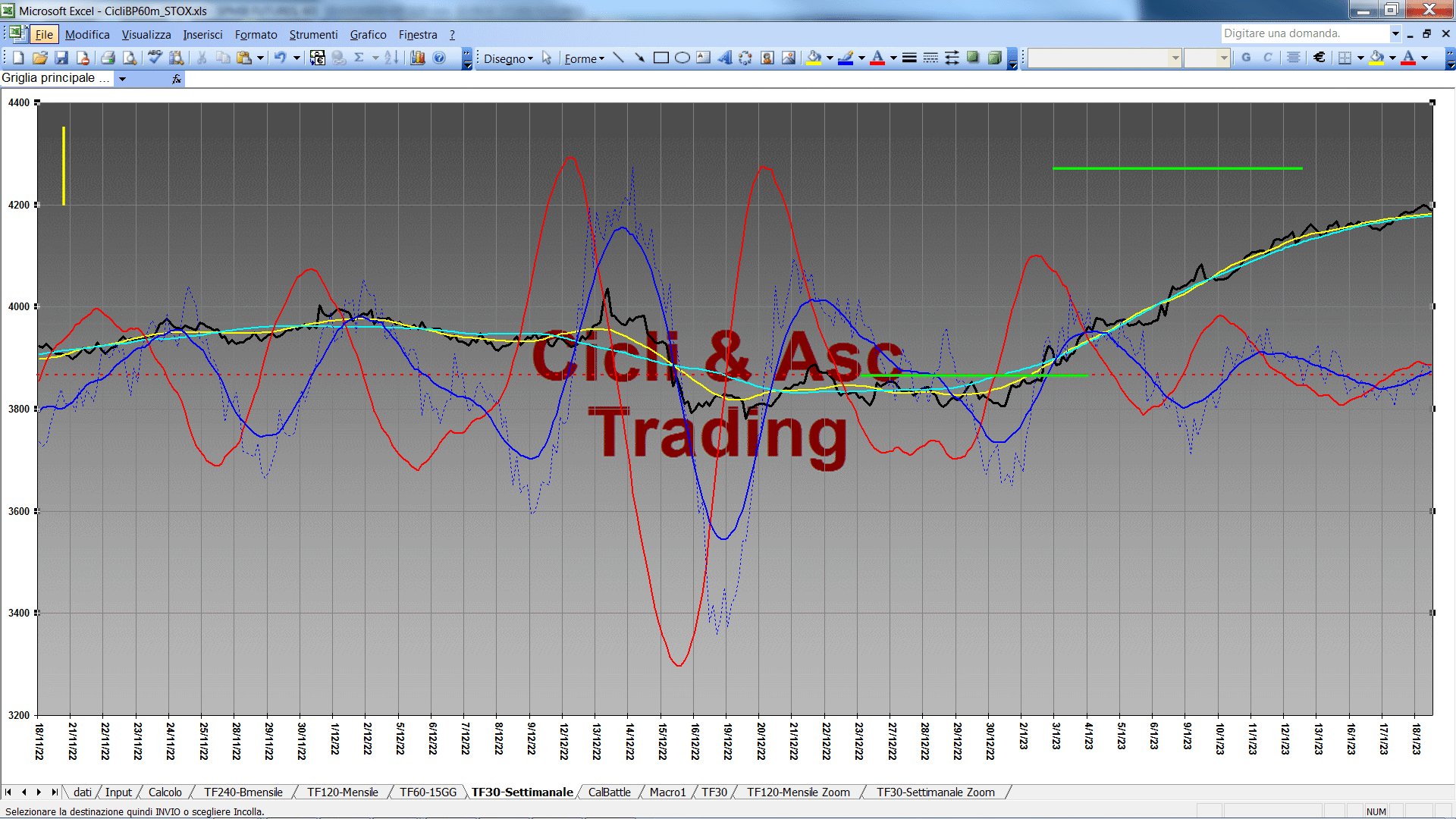Choose the Arrow Style tool

(952, 58)
